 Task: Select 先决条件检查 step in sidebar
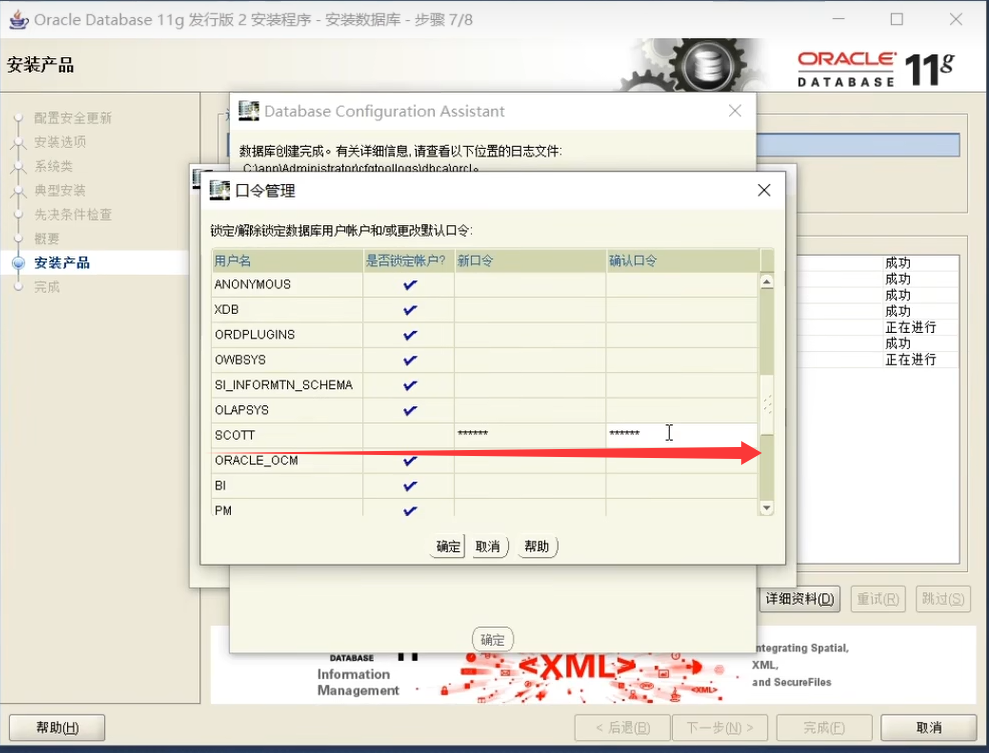[73, 214]
